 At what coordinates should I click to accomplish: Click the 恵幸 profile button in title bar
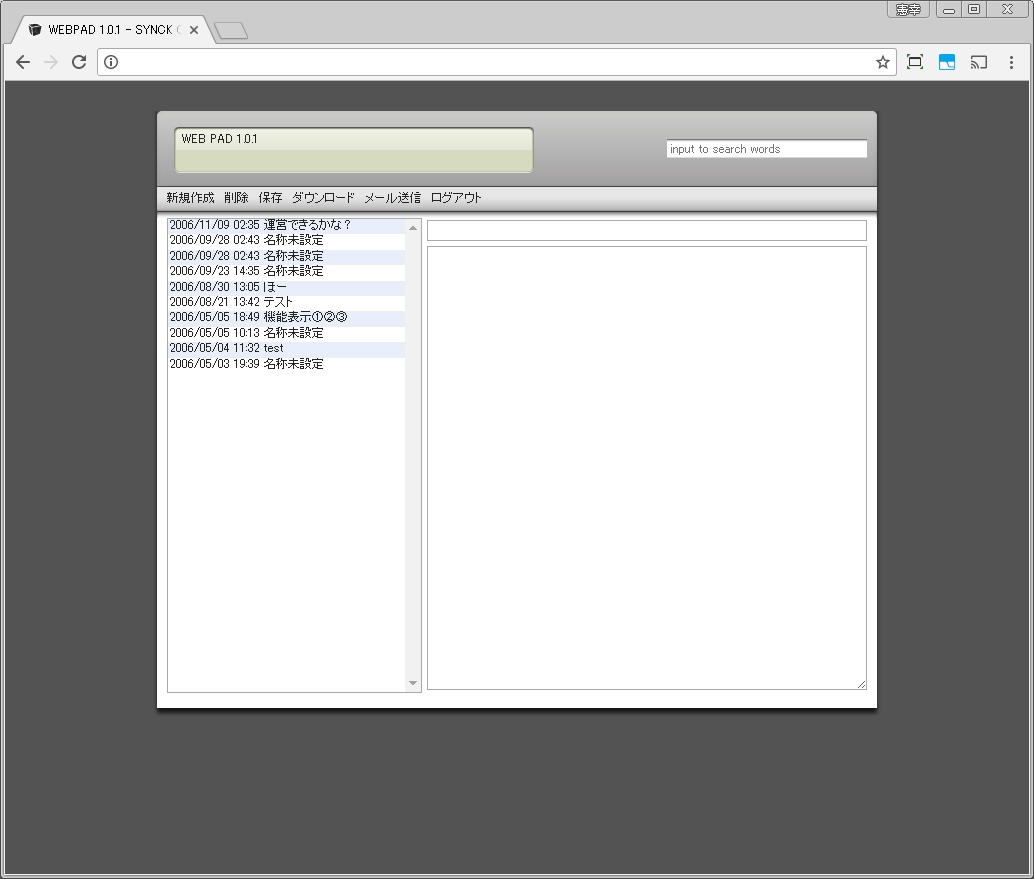pyautogui.click(x=908, y=9)
